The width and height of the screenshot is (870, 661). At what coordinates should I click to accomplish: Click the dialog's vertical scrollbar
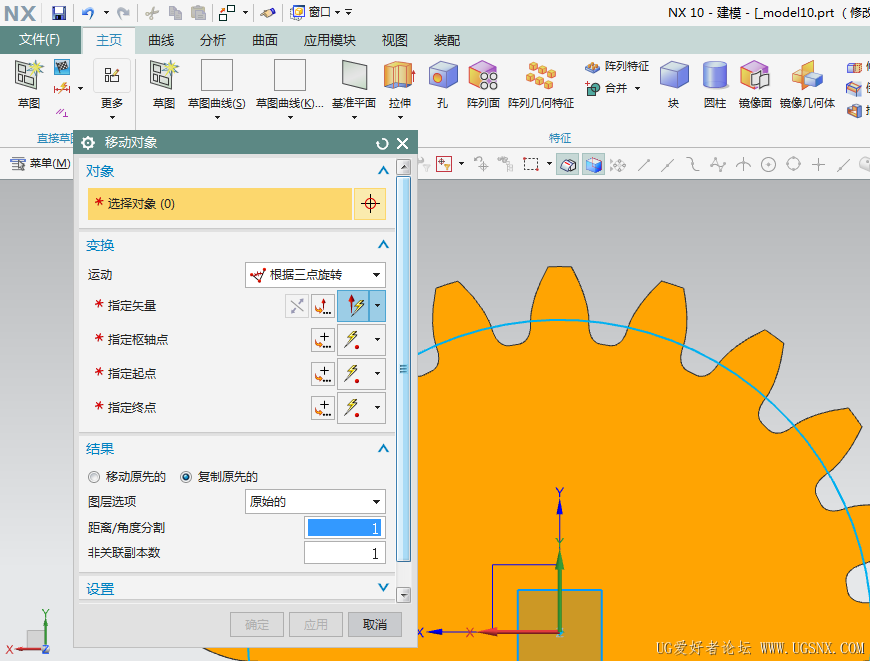404,369
